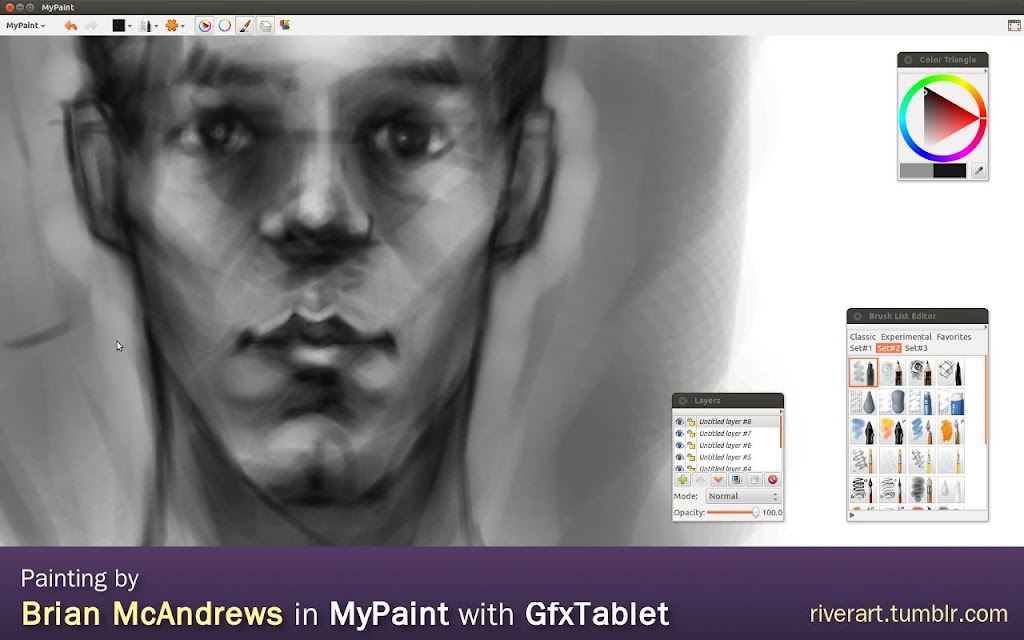The width and height of the screenshot is (1024, 640).
Task: Click the brush list toolbar icon
Action: 244,25
